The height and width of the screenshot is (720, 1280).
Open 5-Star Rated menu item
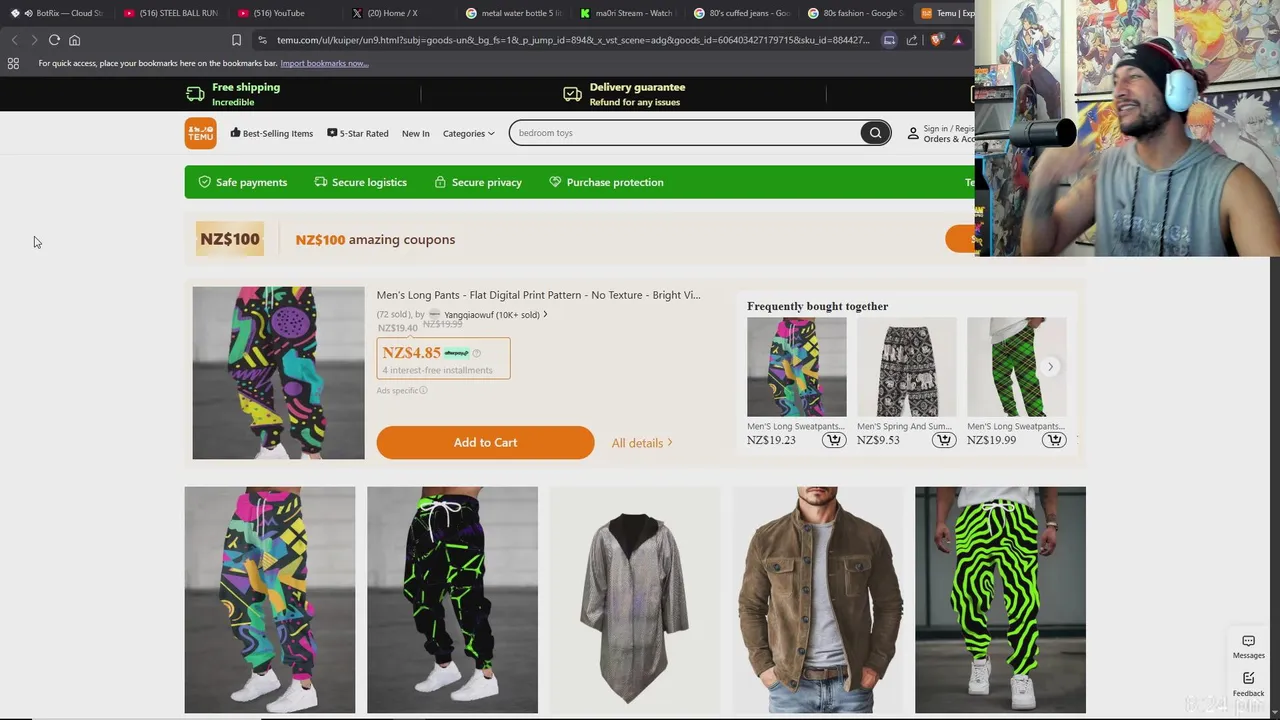tap(358, 133)
